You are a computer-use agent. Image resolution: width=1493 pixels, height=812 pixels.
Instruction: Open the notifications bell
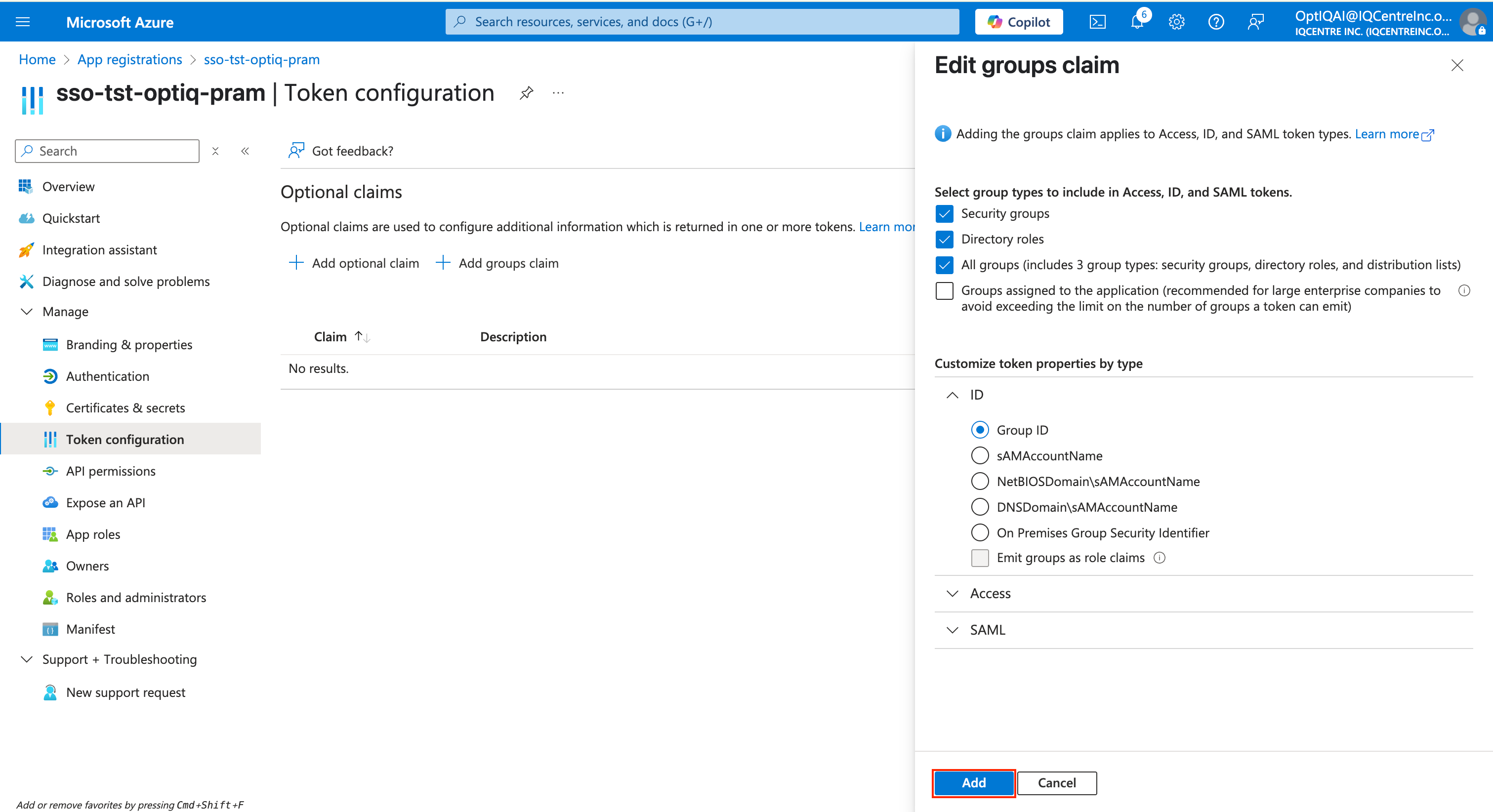[x=1137, y=22]
